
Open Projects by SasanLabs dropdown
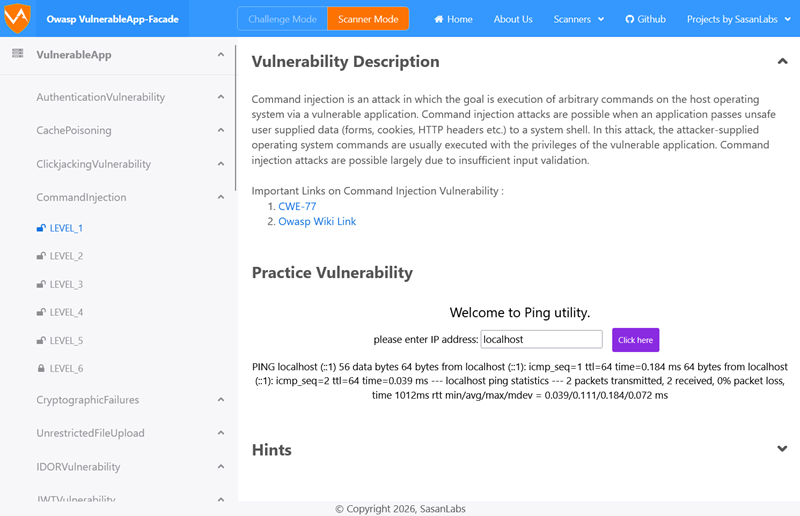738,19
